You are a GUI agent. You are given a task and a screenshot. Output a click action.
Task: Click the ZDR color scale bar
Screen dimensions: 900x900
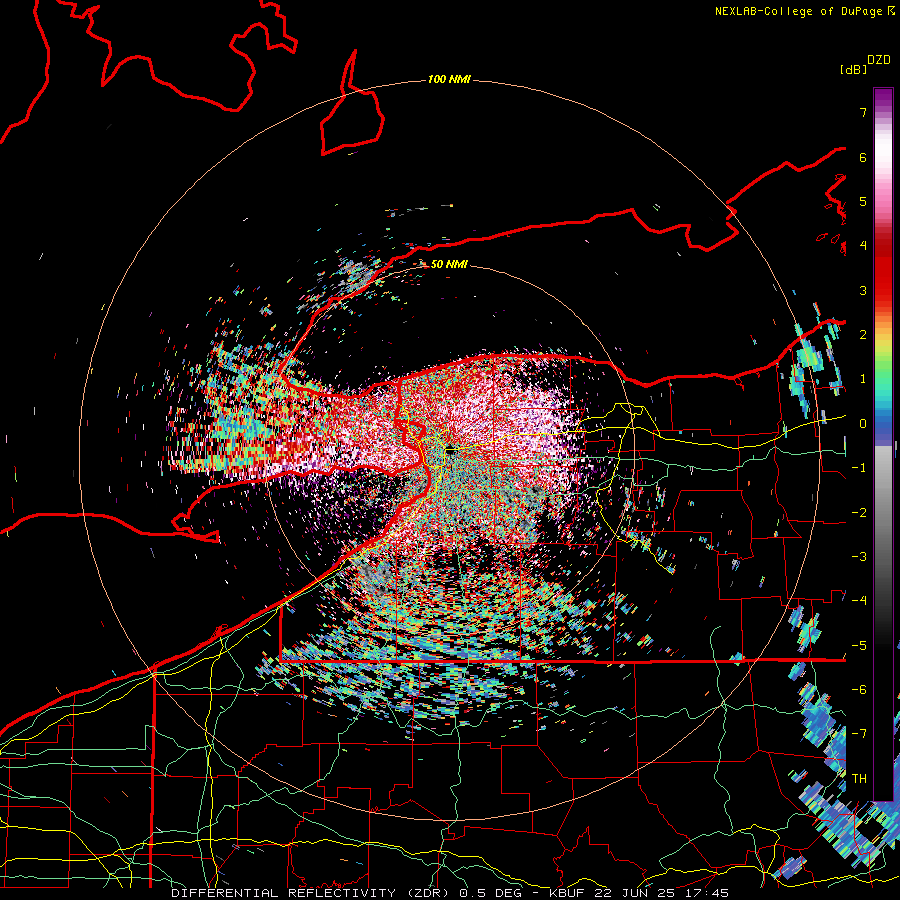pyautogui.click(x=883, y=444)
